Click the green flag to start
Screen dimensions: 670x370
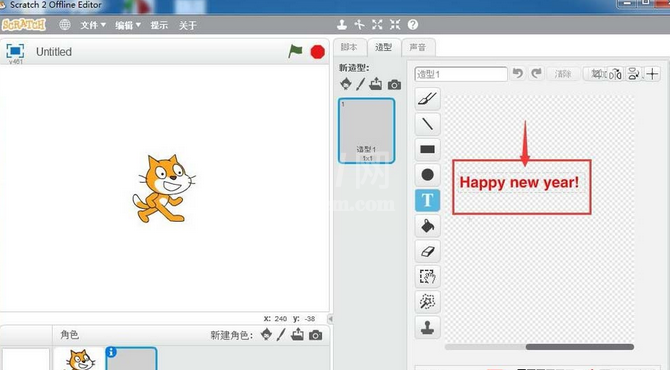(x=295, y=52)
